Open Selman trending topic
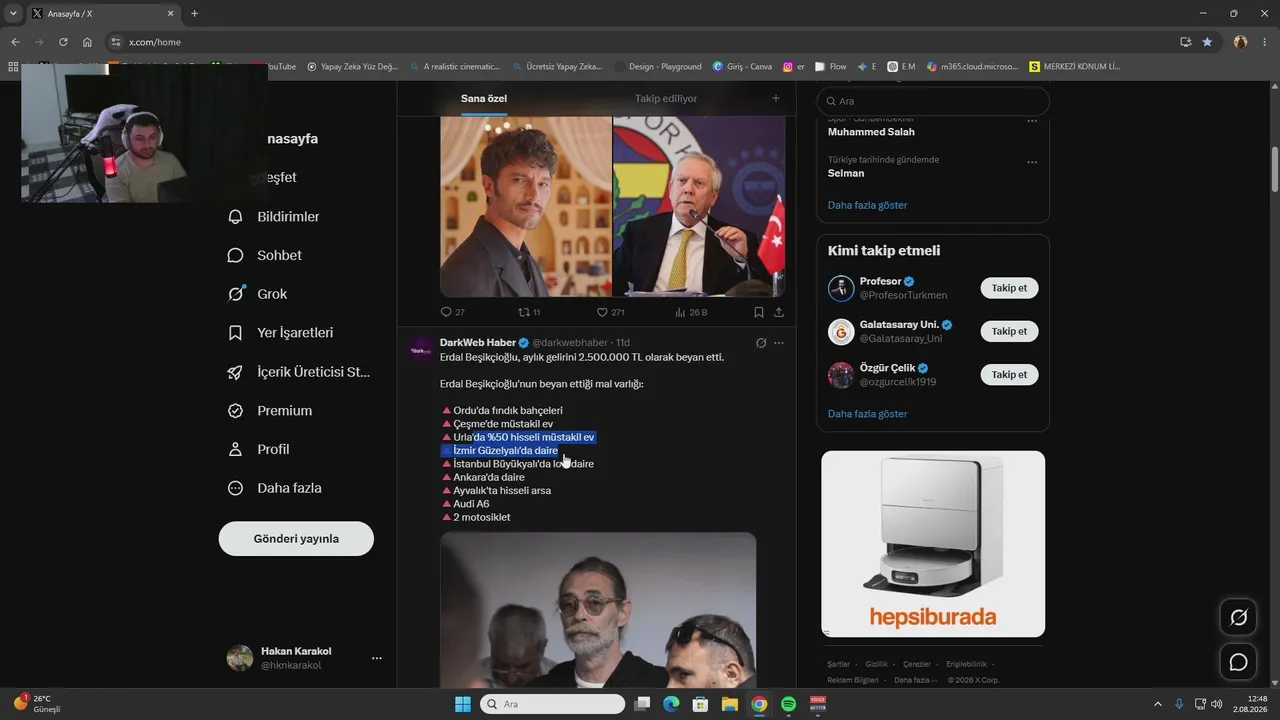 (846, 173)
